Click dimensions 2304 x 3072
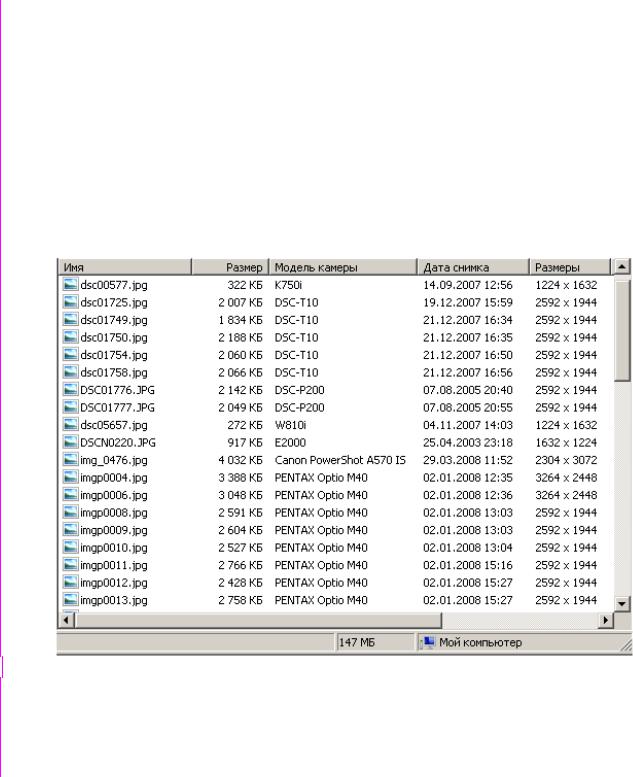This screenshot has height=777, width=633. (x=566, y=460)
